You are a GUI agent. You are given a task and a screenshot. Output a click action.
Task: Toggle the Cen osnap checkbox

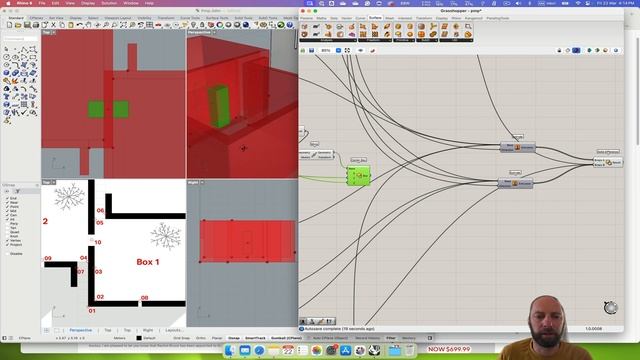point(7,215)
